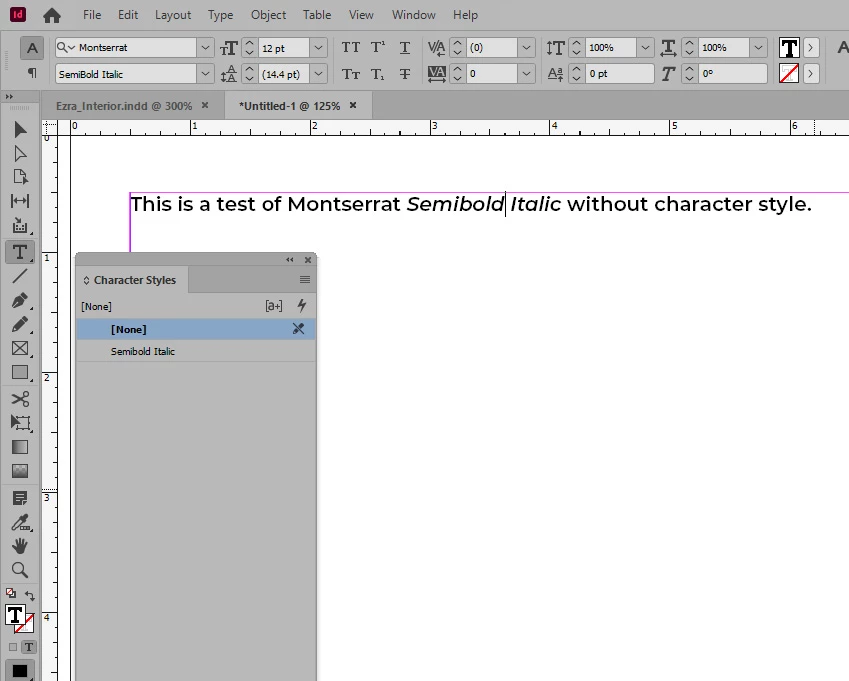Image resolution: width=849 pixels, height=681 pixels.
Task: Open the Type menu
Action: click(220, 15)
